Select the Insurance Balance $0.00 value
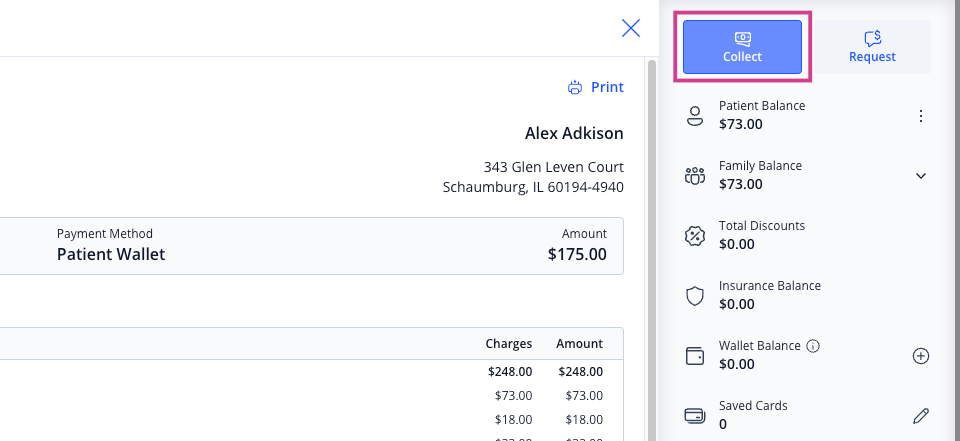Screen dimensions: 960x441 (737, 304)
